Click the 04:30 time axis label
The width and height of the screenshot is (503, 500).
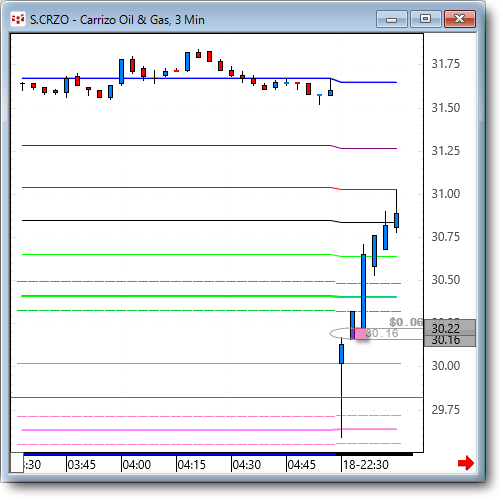[246, 464]
